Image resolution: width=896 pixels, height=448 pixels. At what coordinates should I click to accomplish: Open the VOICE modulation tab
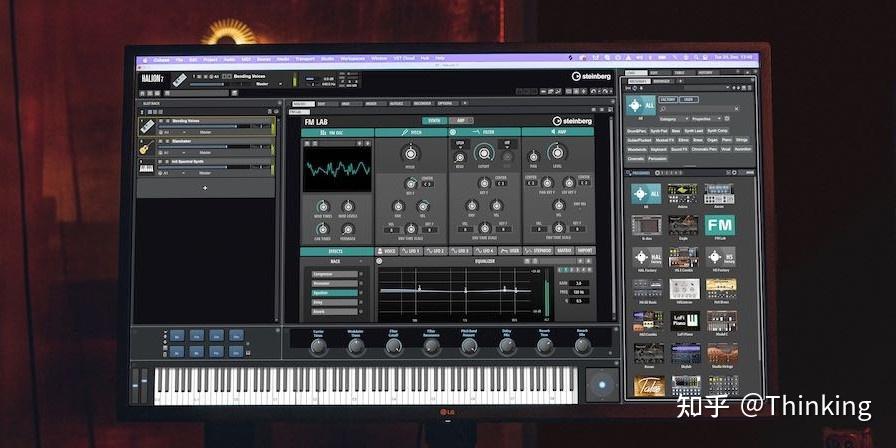tap(386, 251)
